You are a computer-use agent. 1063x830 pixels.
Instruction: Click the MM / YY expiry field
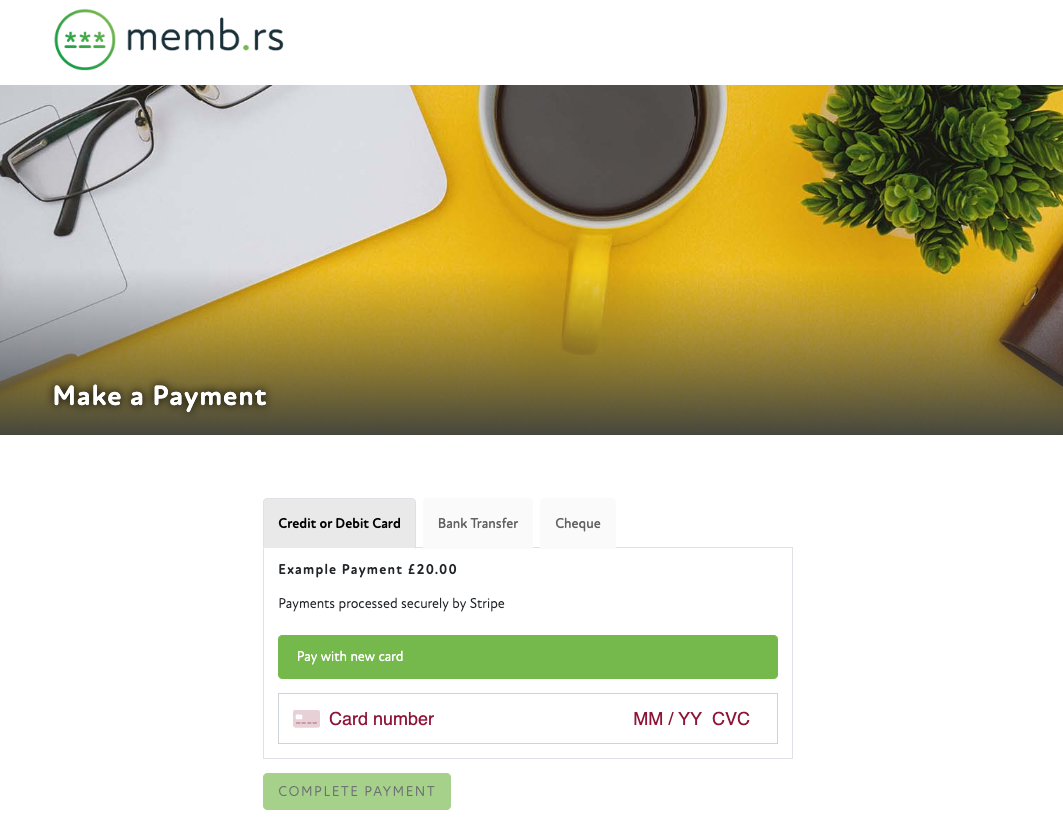coord(667,719)
